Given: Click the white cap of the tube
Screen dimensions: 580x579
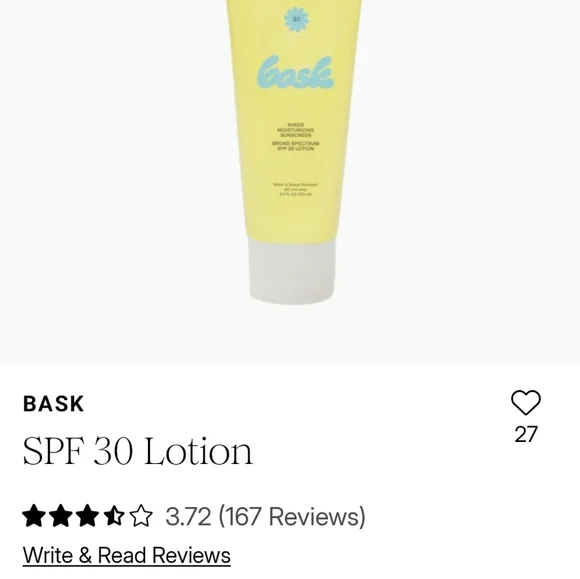Looking at the screenshot, I should click(x=292, y=270).
